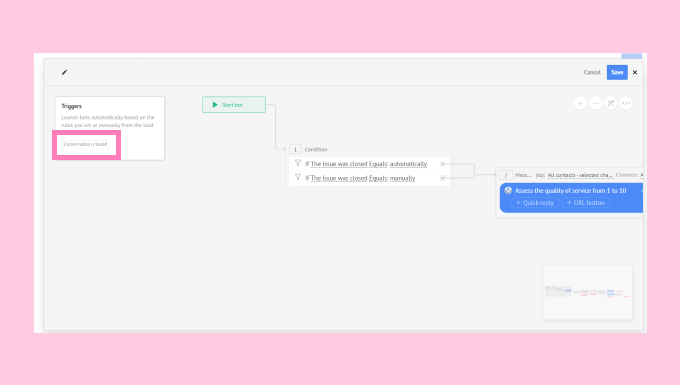
Task: Open 'All contacts - selected cha...' recipient selector
Action: point(580,175)
